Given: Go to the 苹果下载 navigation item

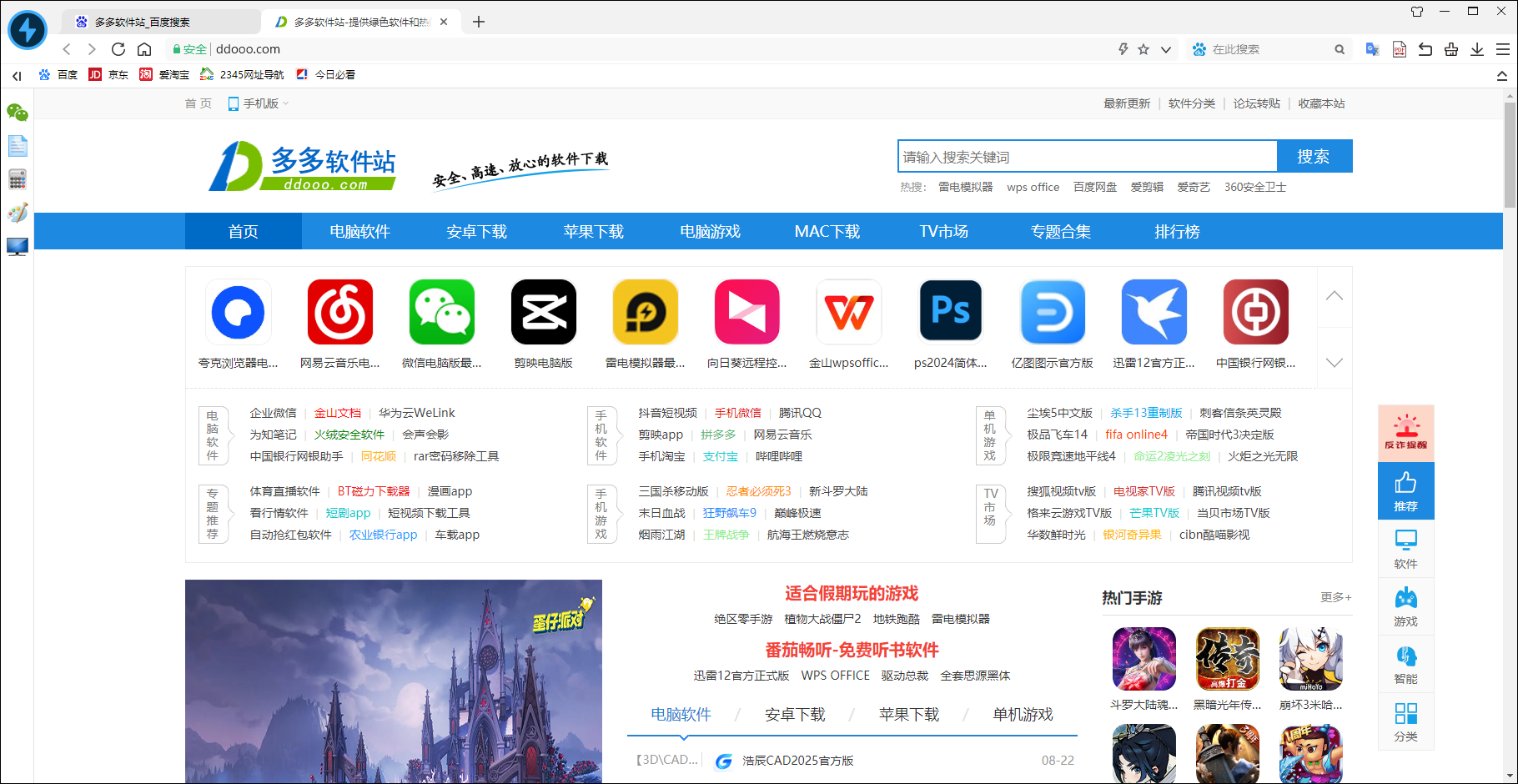Looking at the screenshot, I should click(x=594, y=231).
